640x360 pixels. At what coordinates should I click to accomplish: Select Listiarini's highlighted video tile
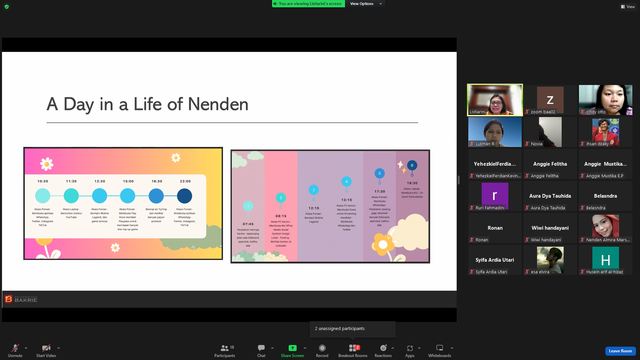(x=495, y=100)
